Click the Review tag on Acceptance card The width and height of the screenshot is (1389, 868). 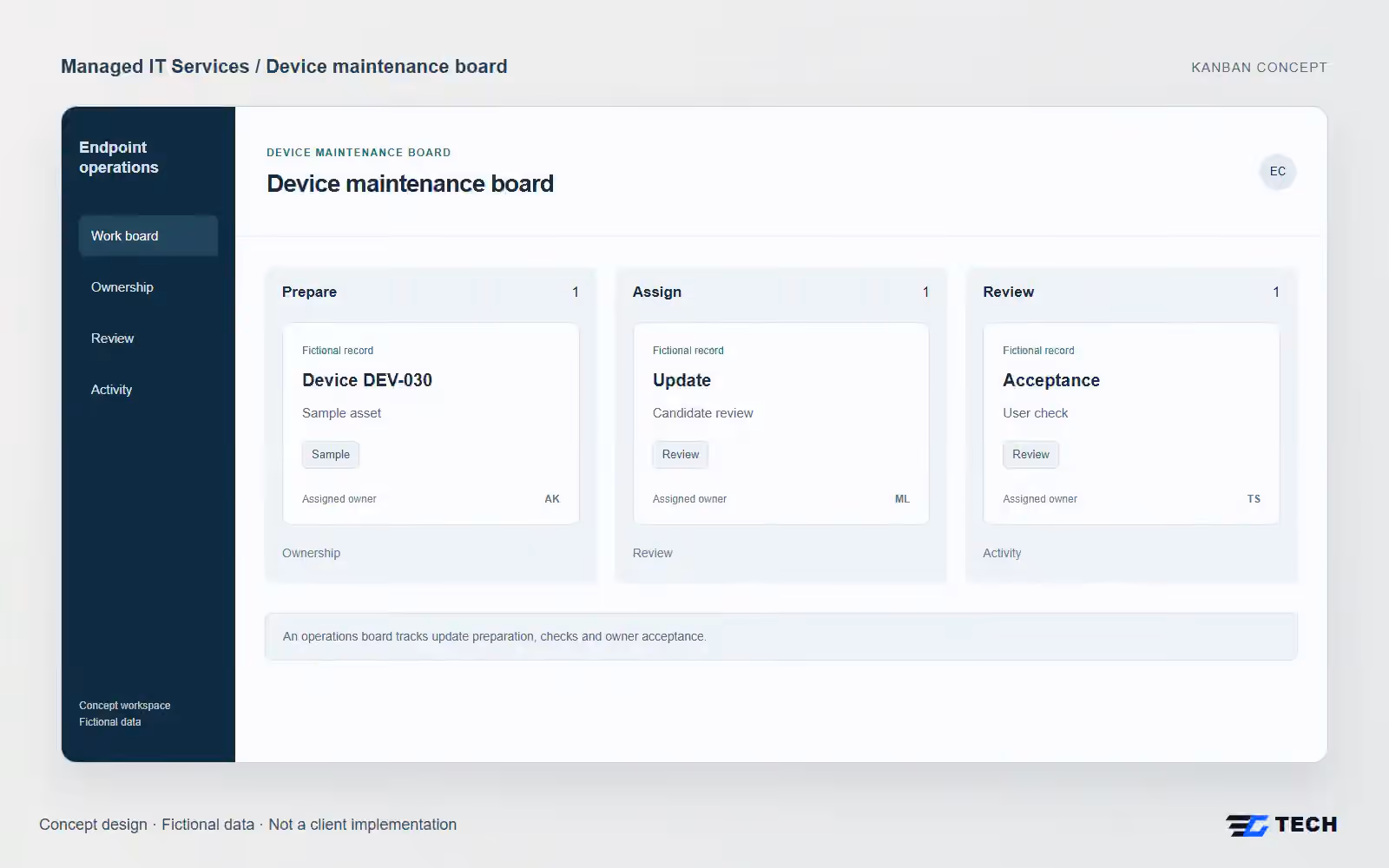[x=1030, y=455]
